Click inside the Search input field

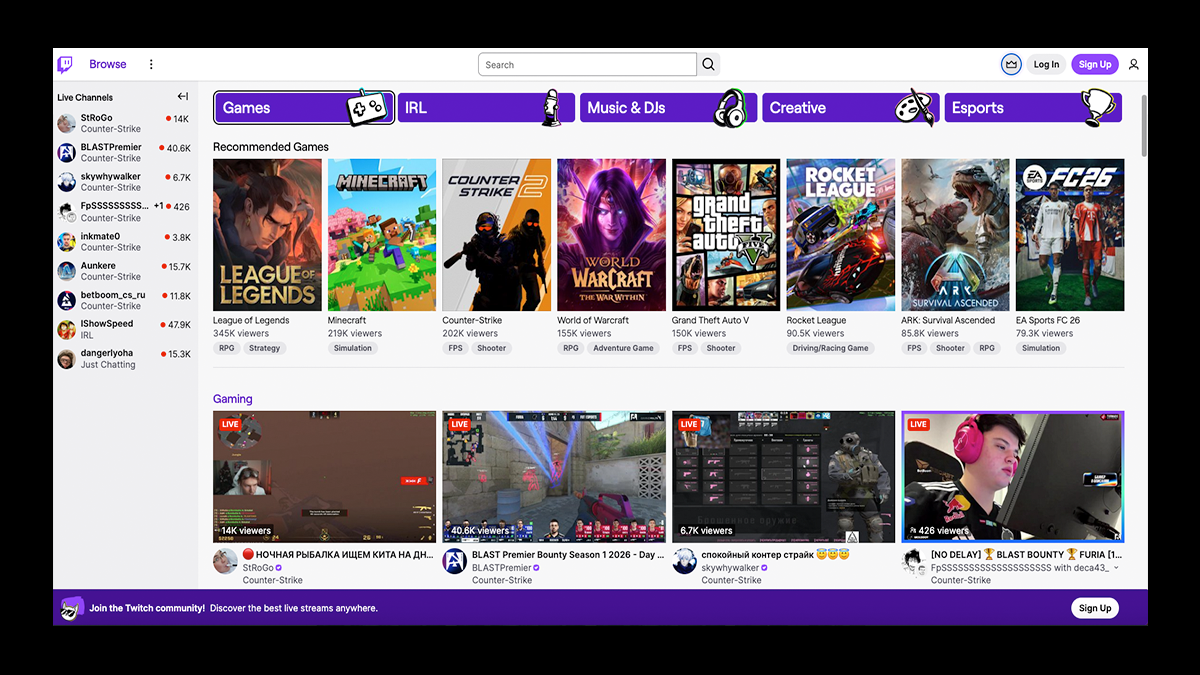coord(587,65)
